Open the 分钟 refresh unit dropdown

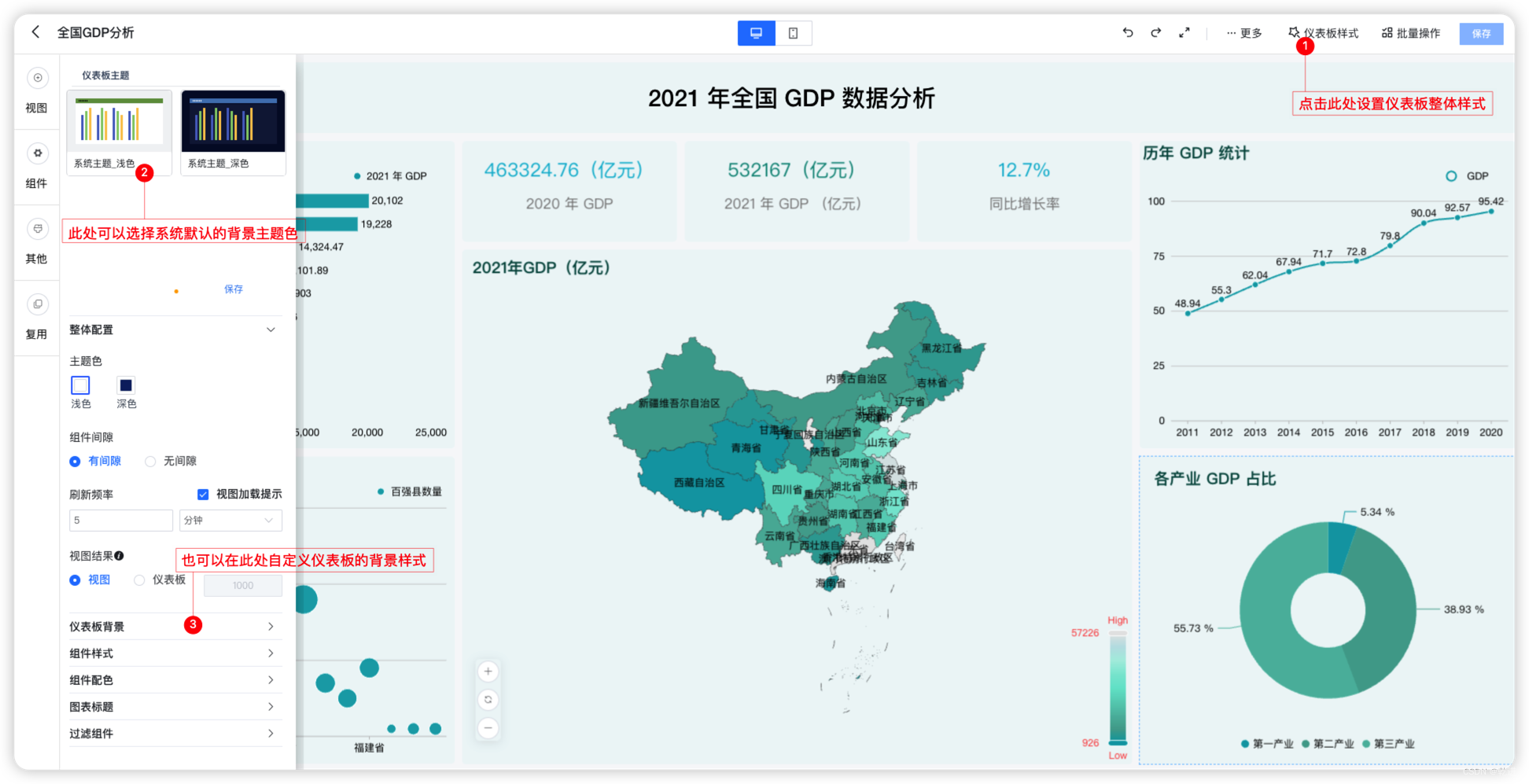[230, 520]
